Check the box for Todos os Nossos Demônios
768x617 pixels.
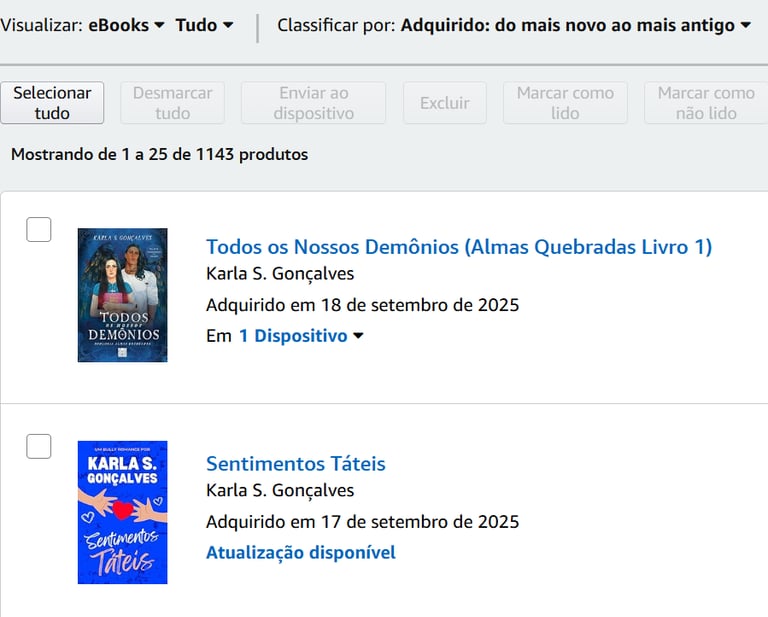[x=39, y=230]
